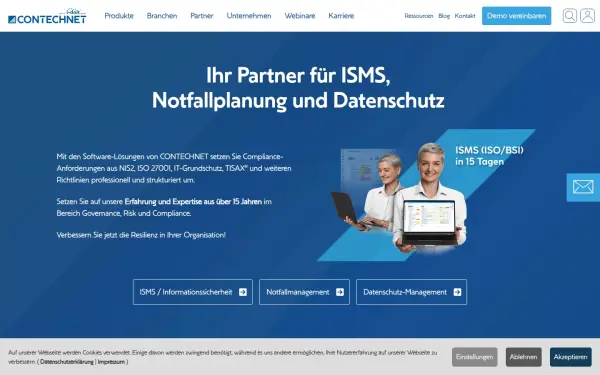Click Akzeptieren to accept cookies
Viewport: 600px width, 375px height.
pyautogui.click(x=571, y=357)
